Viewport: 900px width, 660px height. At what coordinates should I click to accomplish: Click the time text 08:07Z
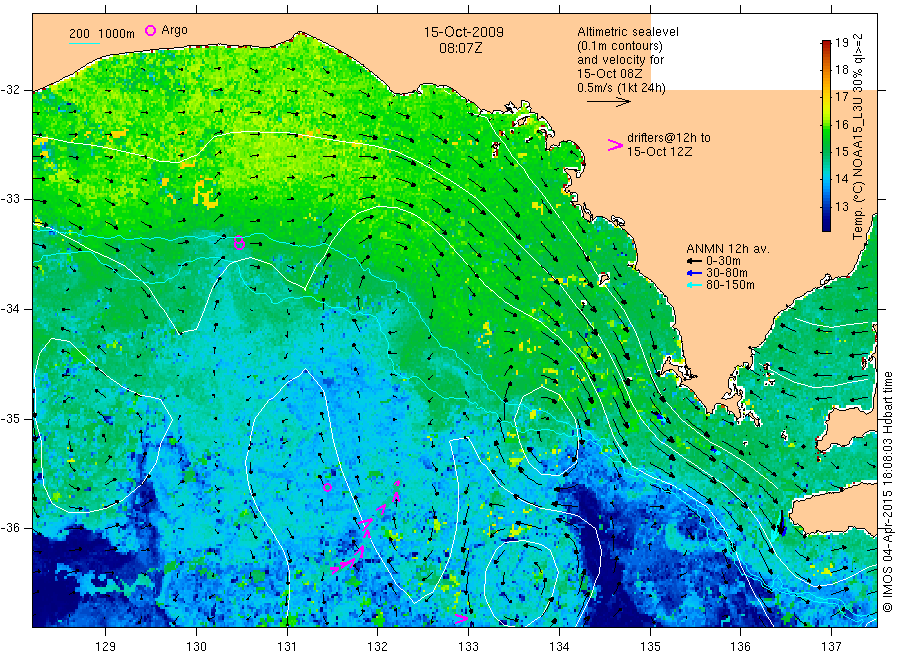tap(461, 48)
